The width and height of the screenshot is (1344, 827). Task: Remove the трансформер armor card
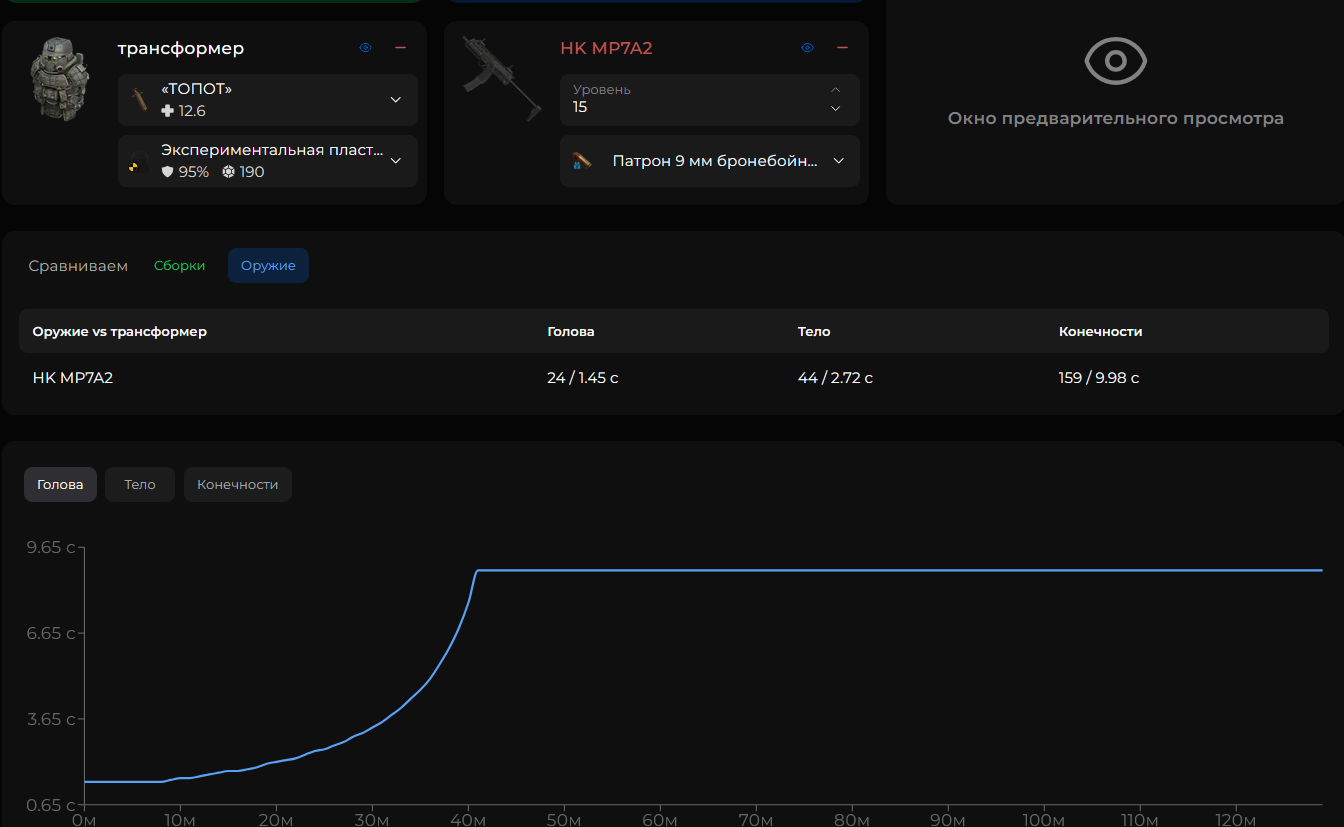click(401, 48)
